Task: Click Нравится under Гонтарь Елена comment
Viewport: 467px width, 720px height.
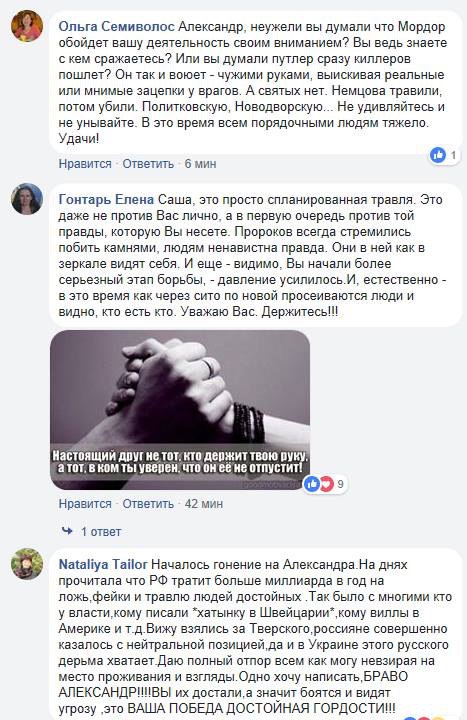Action: 85,504
